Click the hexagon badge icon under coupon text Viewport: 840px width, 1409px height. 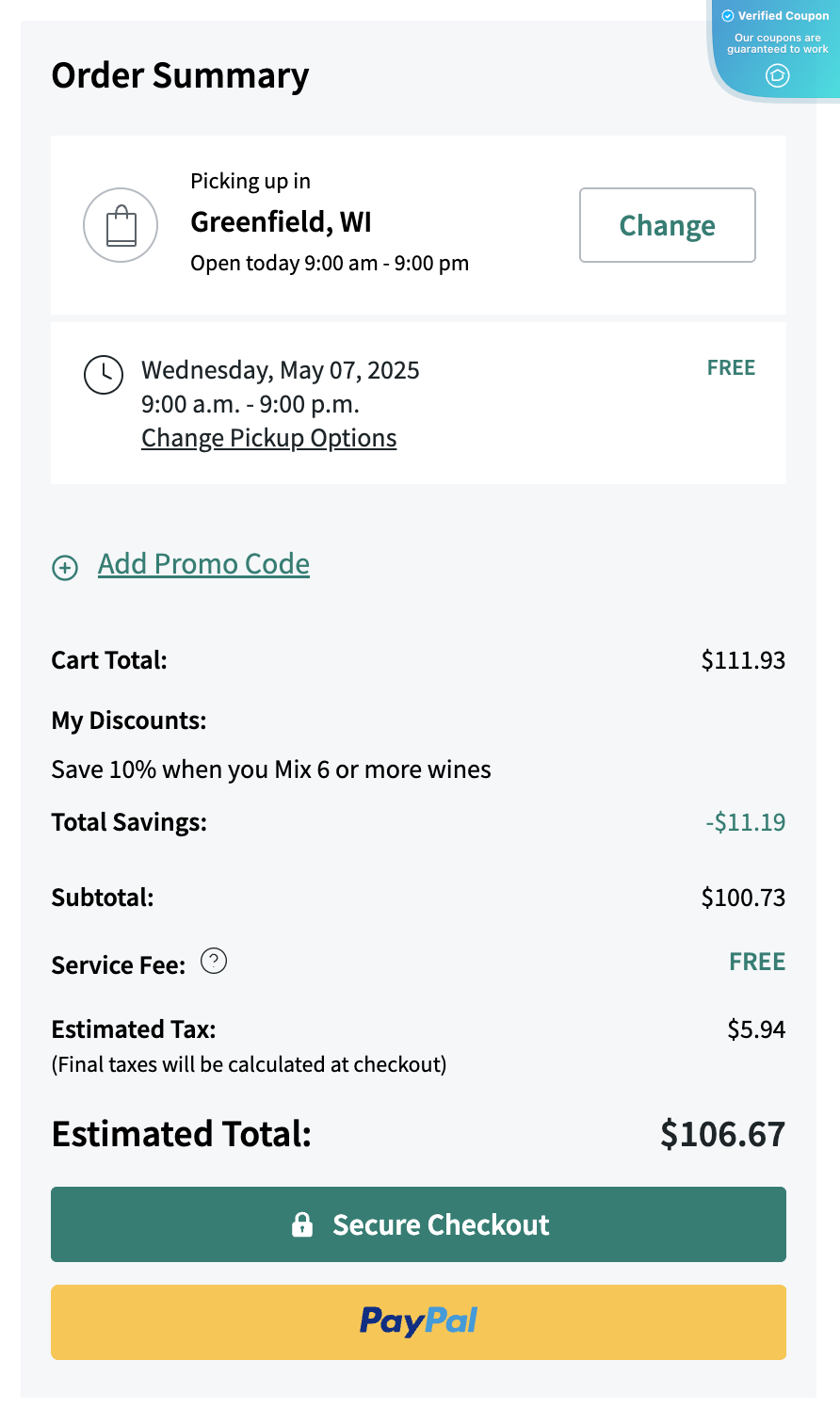(778, 75)
